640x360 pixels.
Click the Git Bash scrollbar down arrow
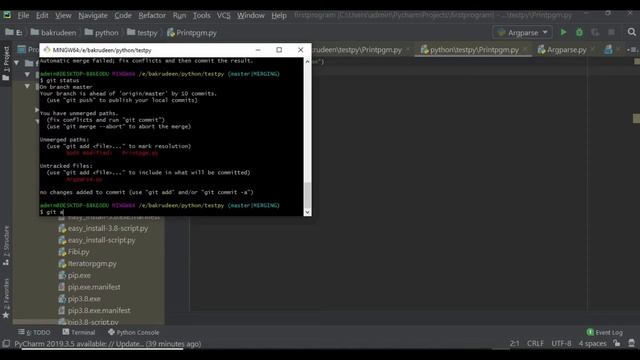307,212
